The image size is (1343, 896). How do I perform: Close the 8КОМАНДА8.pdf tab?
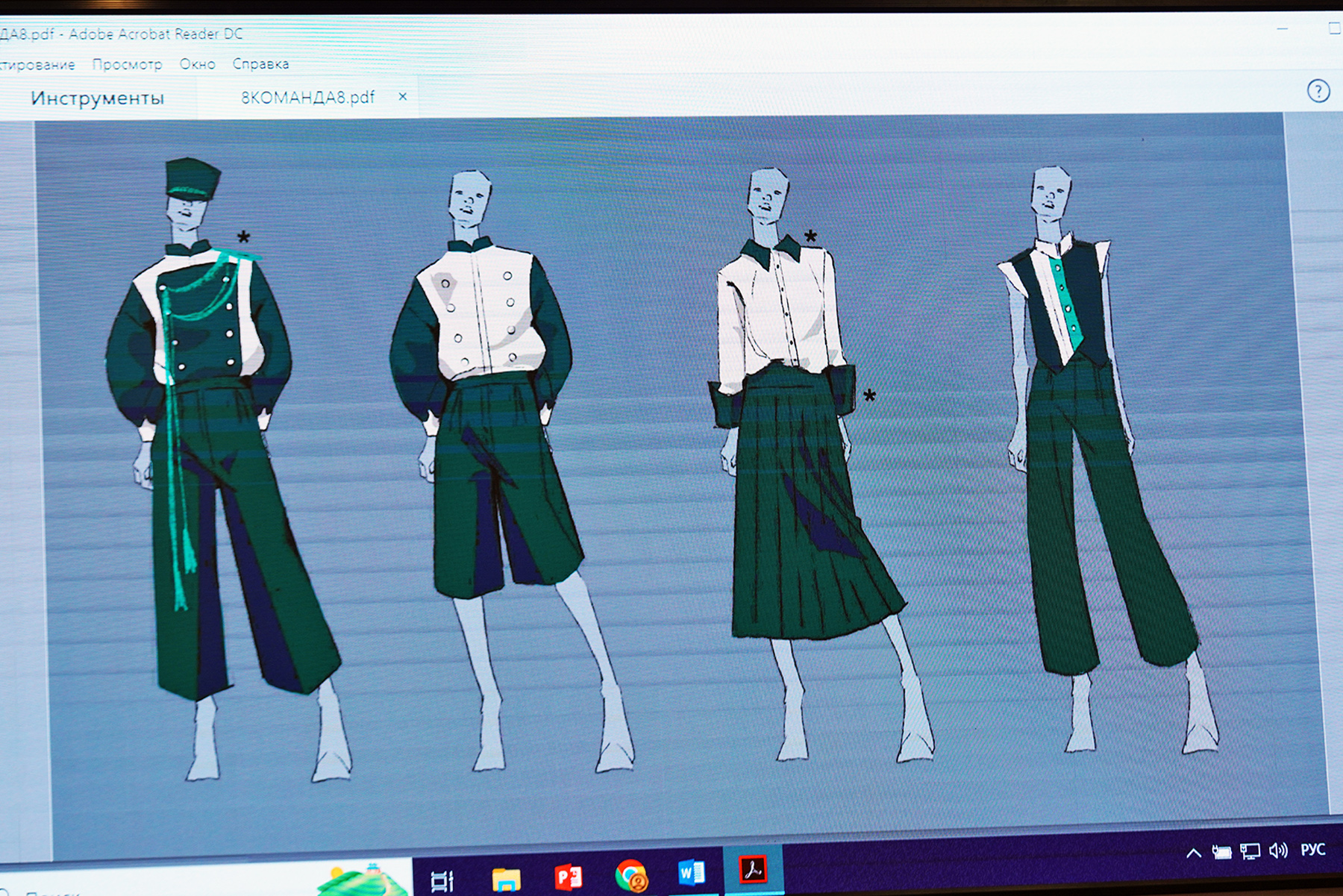pyautogui.click(x=403, y=96)
